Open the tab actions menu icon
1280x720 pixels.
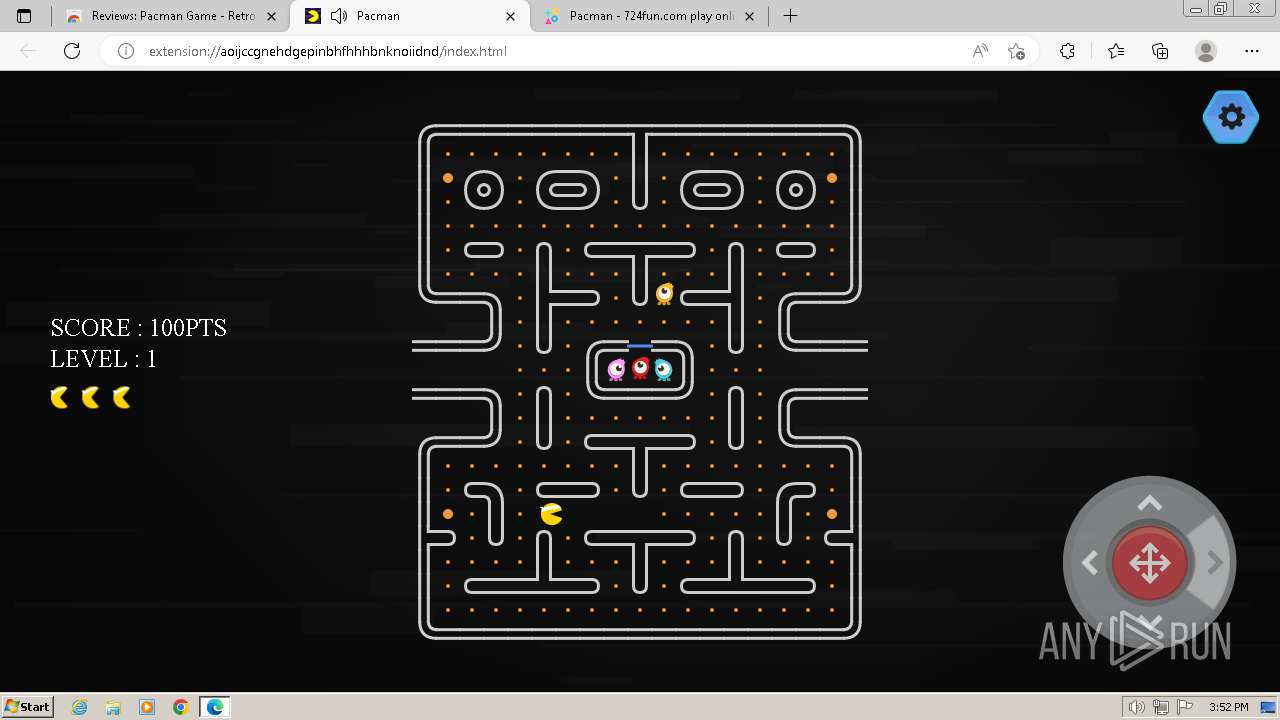point(24,16)
